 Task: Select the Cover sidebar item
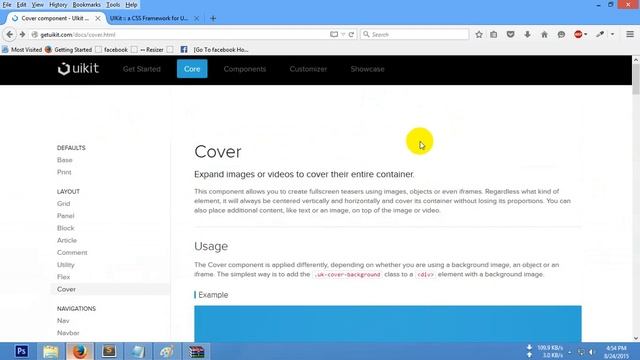tap(110, 289)
